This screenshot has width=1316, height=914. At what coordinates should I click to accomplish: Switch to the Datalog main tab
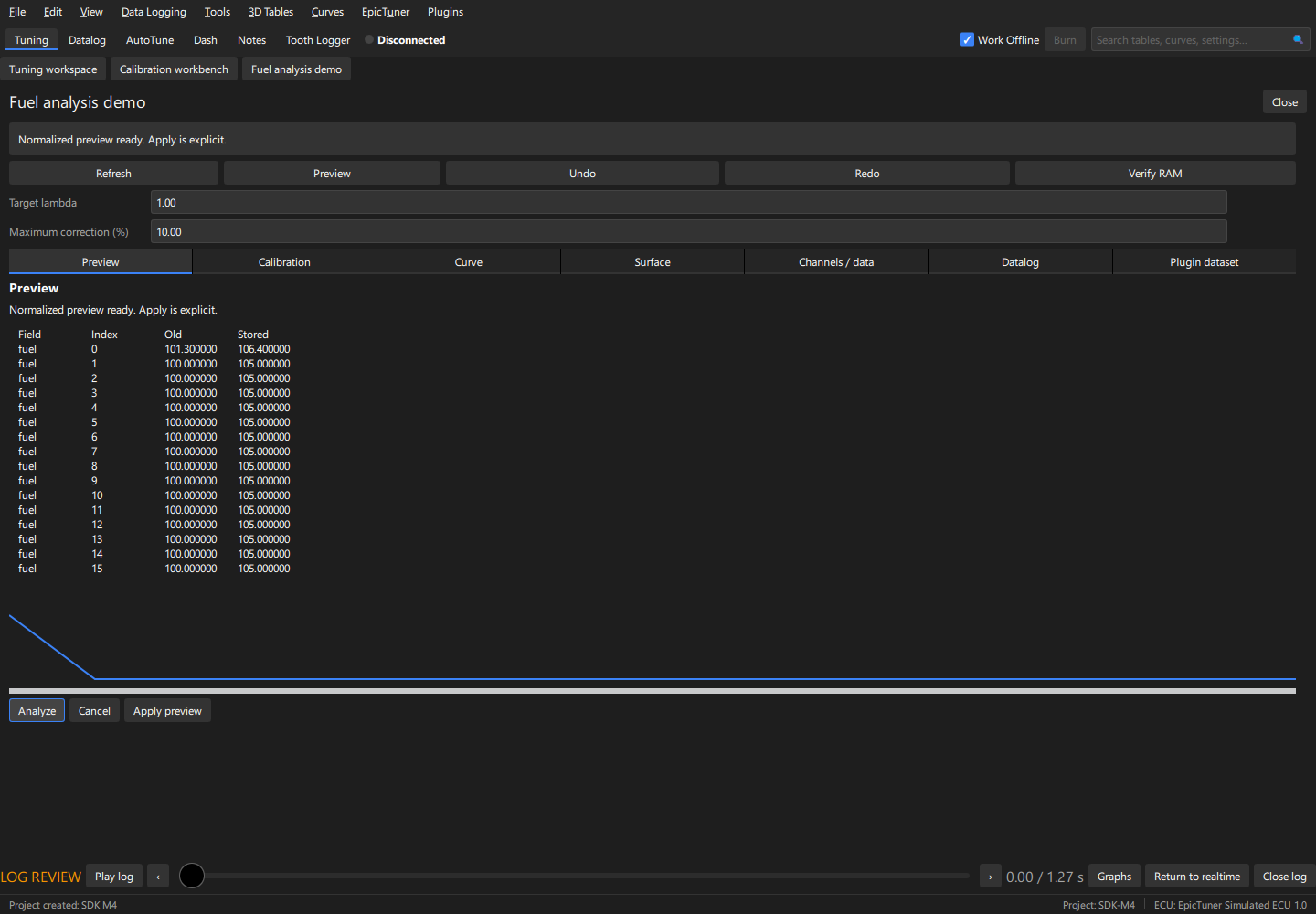pos(87,40)
